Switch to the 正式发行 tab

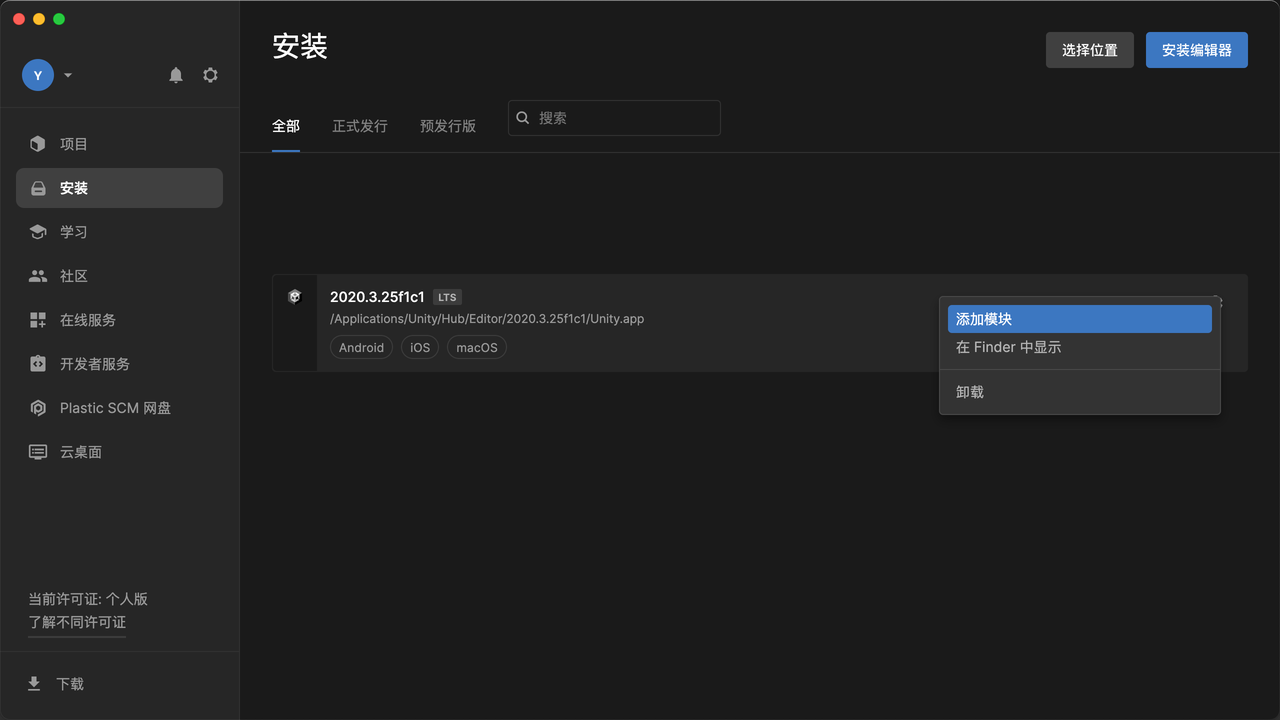coord(360,126)
